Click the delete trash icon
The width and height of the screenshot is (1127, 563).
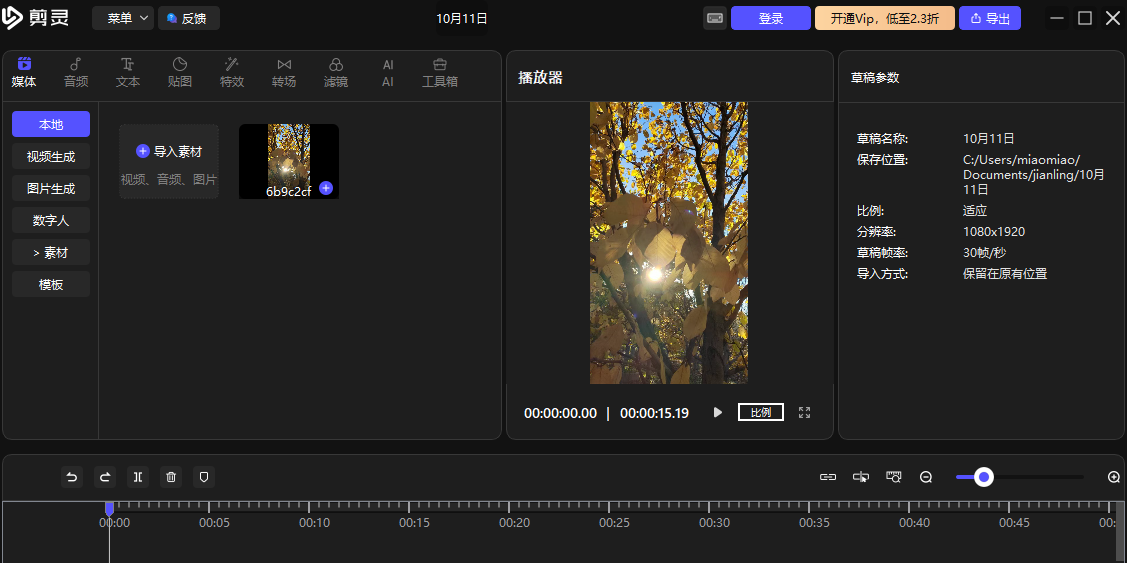pyautogui.click(x=171, y=477)
